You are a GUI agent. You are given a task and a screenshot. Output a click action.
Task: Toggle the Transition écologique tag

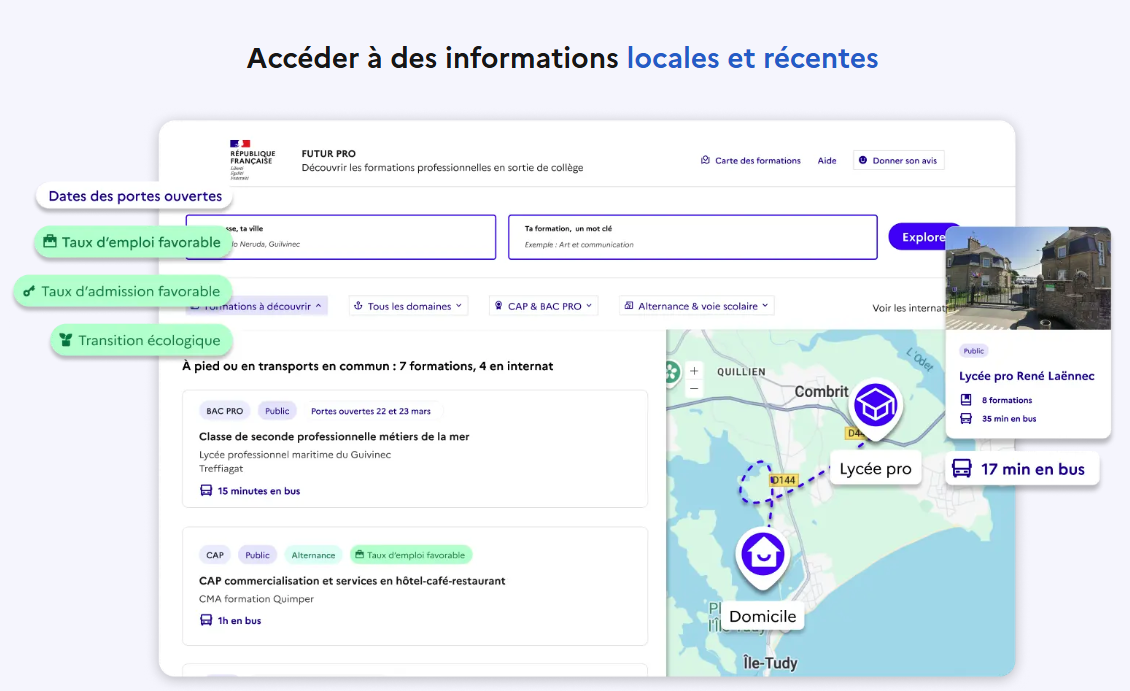point(141,340)
